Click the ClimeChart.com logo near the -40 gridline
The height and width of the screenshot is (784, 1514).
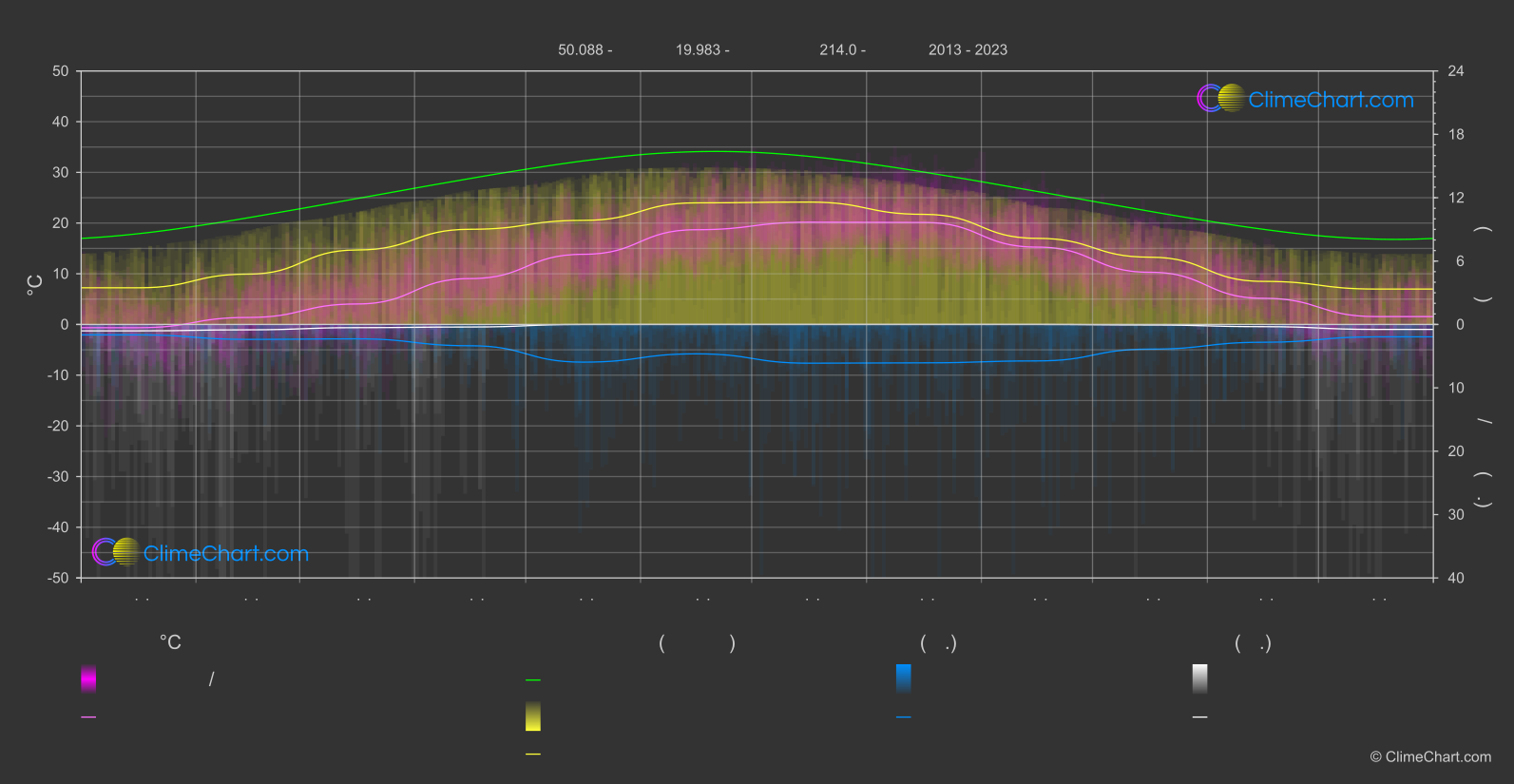click(x=201, y=552)
